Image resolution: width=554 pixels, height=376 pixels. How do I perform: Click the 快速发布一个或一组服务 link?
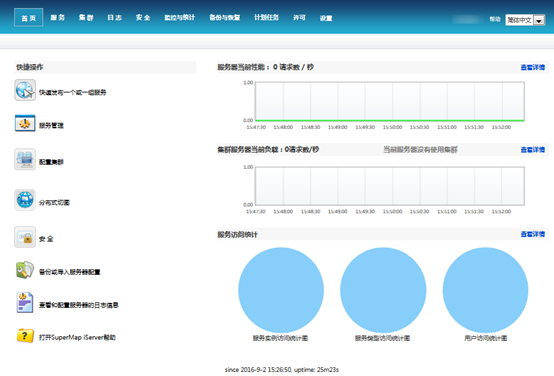click(72, 92)
